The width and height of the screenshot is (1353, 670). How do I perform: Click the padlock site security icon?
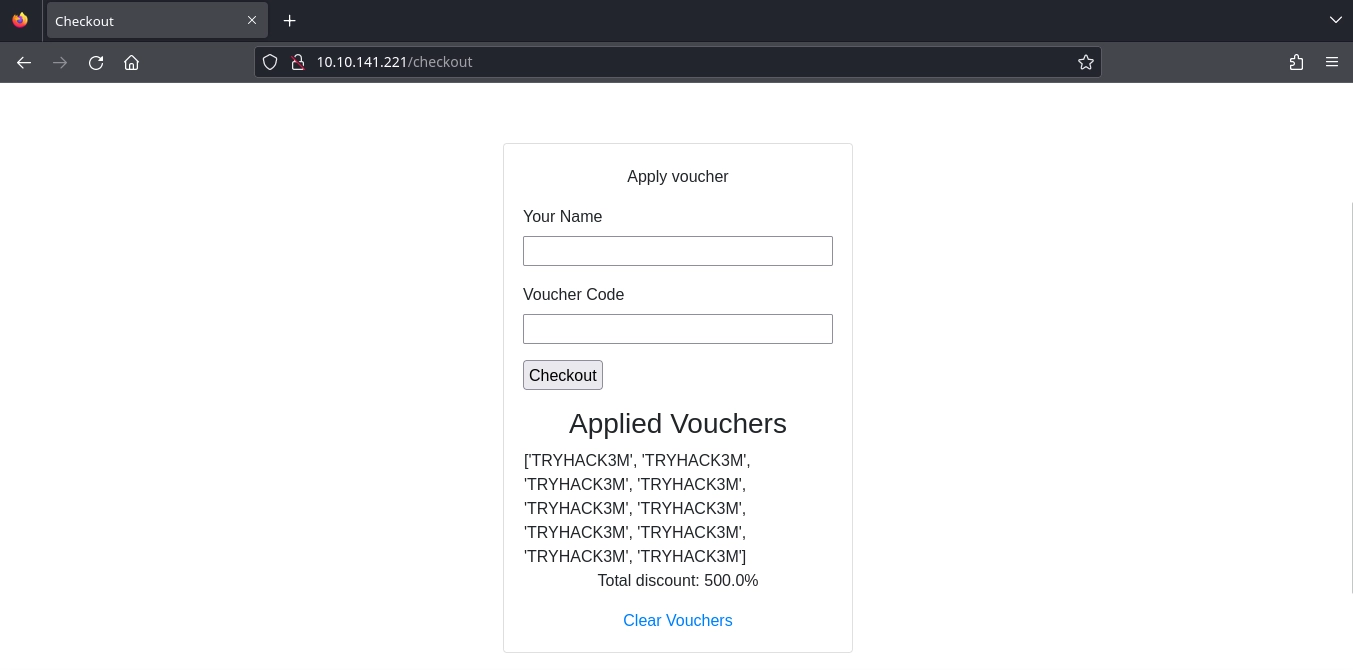click(x=298, y=62)
